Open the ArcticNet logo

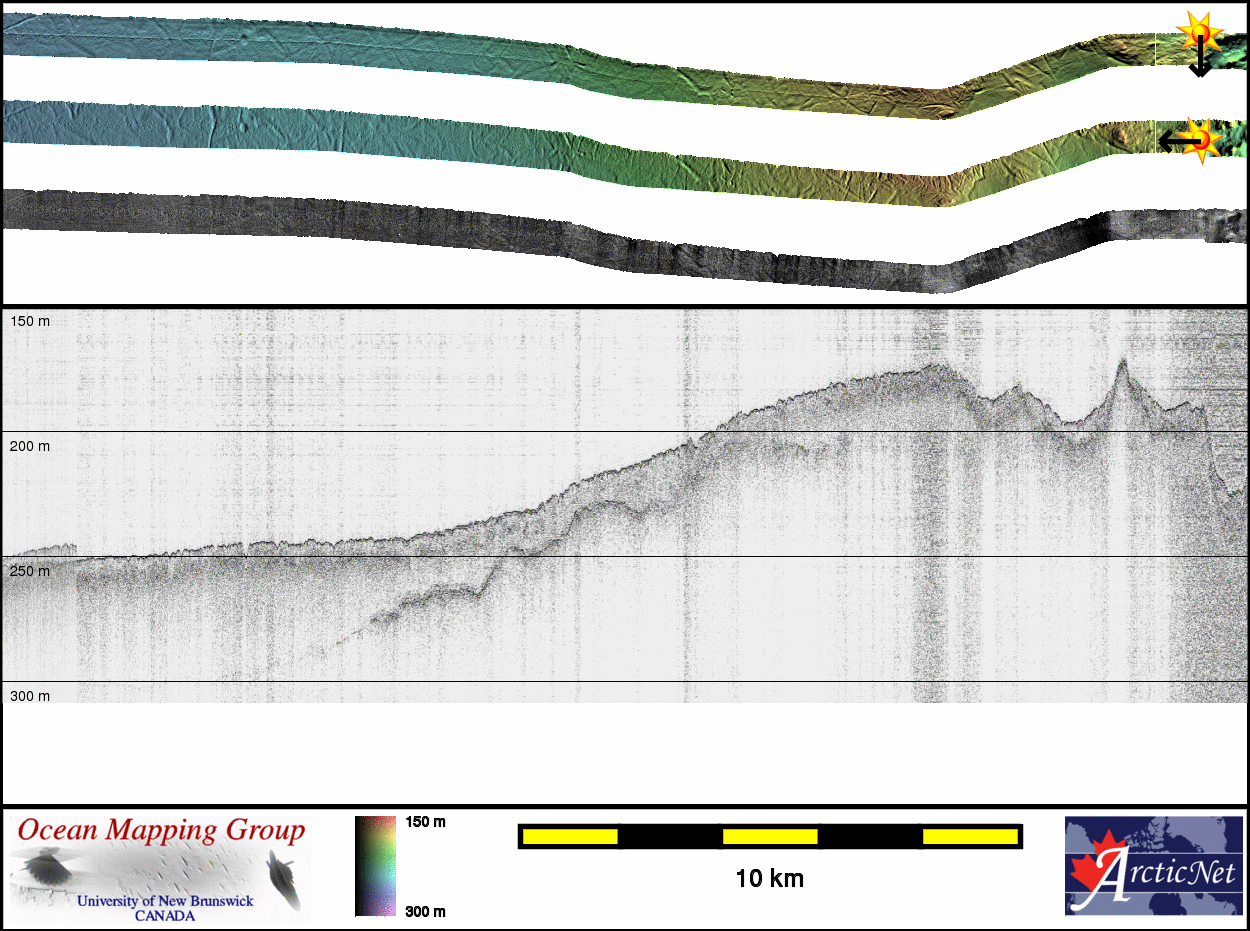click(x=1153, y=865)
